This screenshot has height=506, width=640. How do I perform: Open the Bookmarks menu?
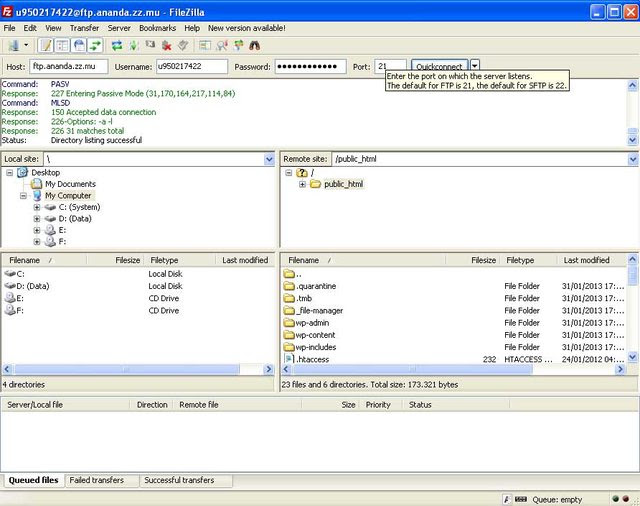tap(158, 28)
